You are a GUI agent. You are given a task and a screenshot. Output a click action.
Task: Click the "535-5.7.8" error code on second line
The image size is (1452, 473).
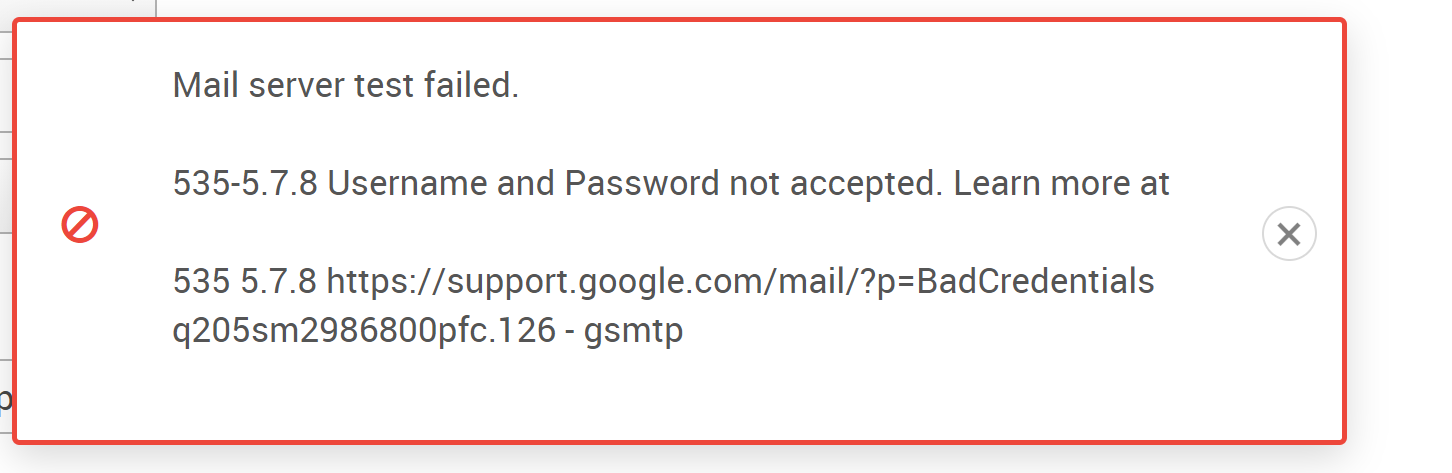click(x=246, y=184)
